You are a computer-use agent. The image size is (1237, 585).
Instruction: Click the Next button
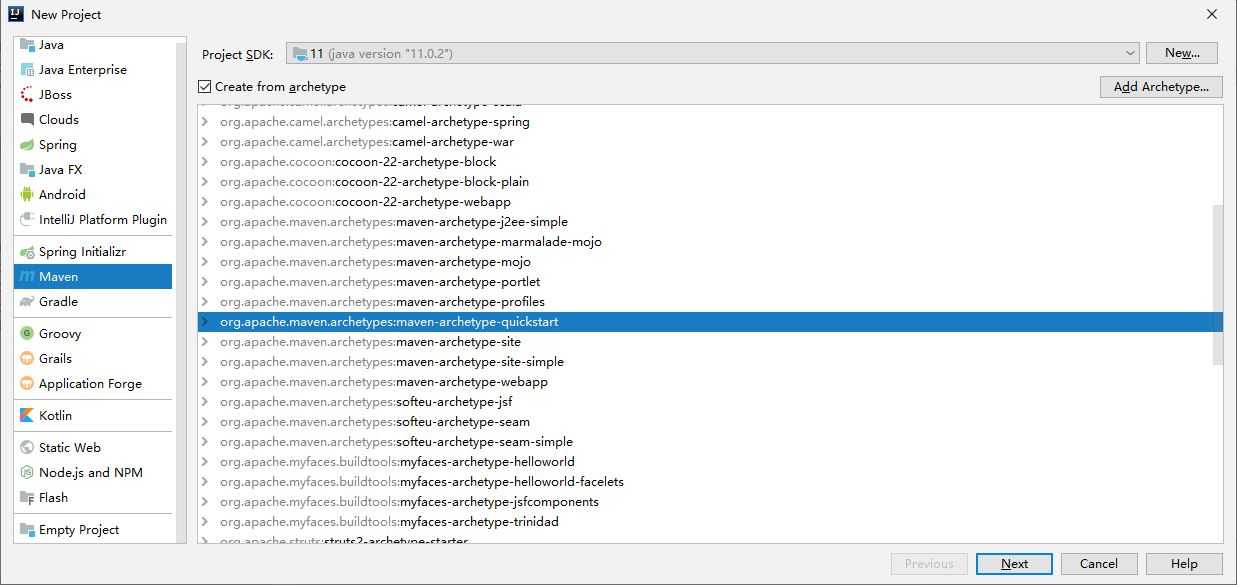point(1014,564)
